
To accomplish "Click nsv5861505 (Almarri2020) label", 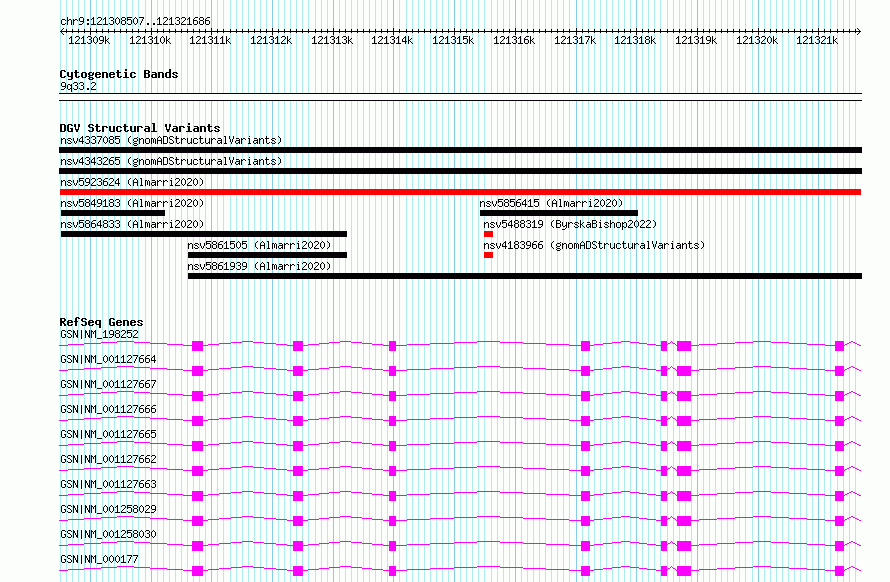I will [x=259, y=245].
